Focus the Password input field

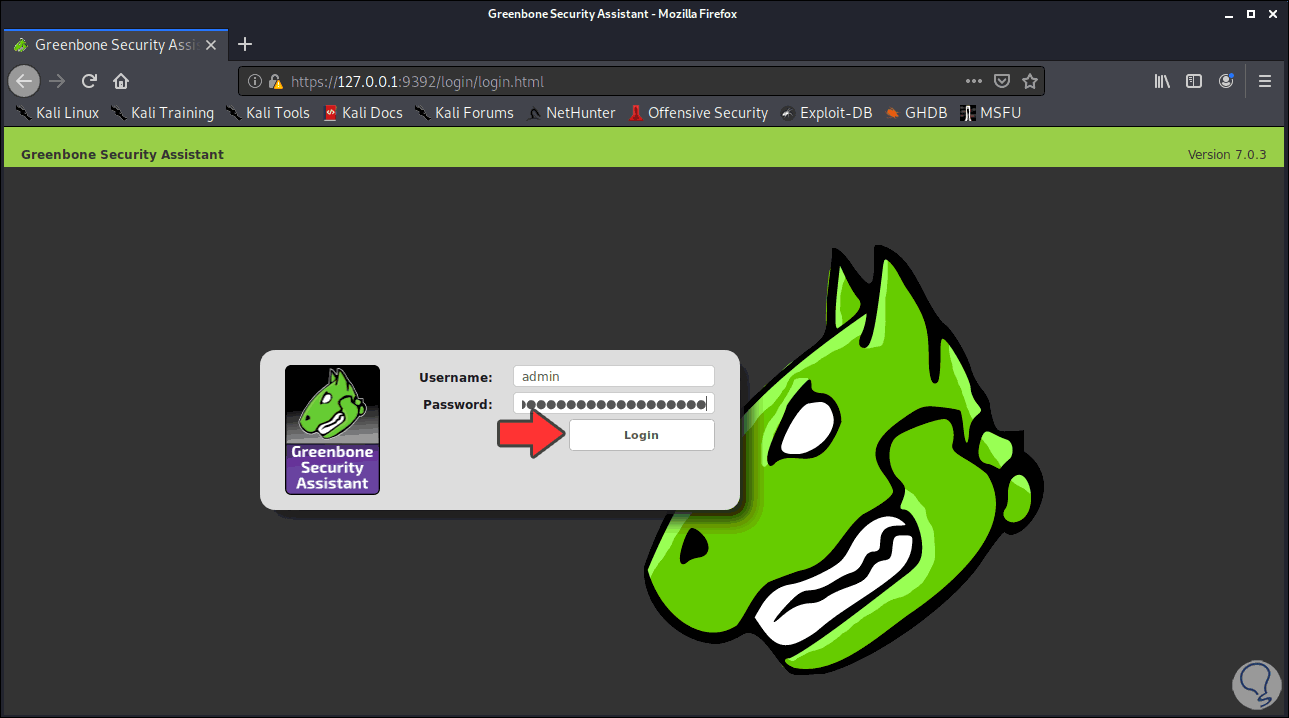(x=614, y=404)
